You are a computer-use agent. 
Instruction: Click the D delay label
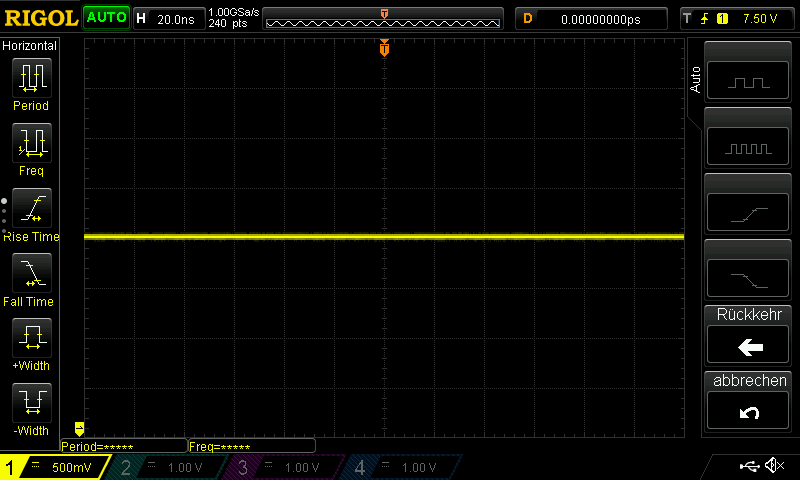pos(528,19)
